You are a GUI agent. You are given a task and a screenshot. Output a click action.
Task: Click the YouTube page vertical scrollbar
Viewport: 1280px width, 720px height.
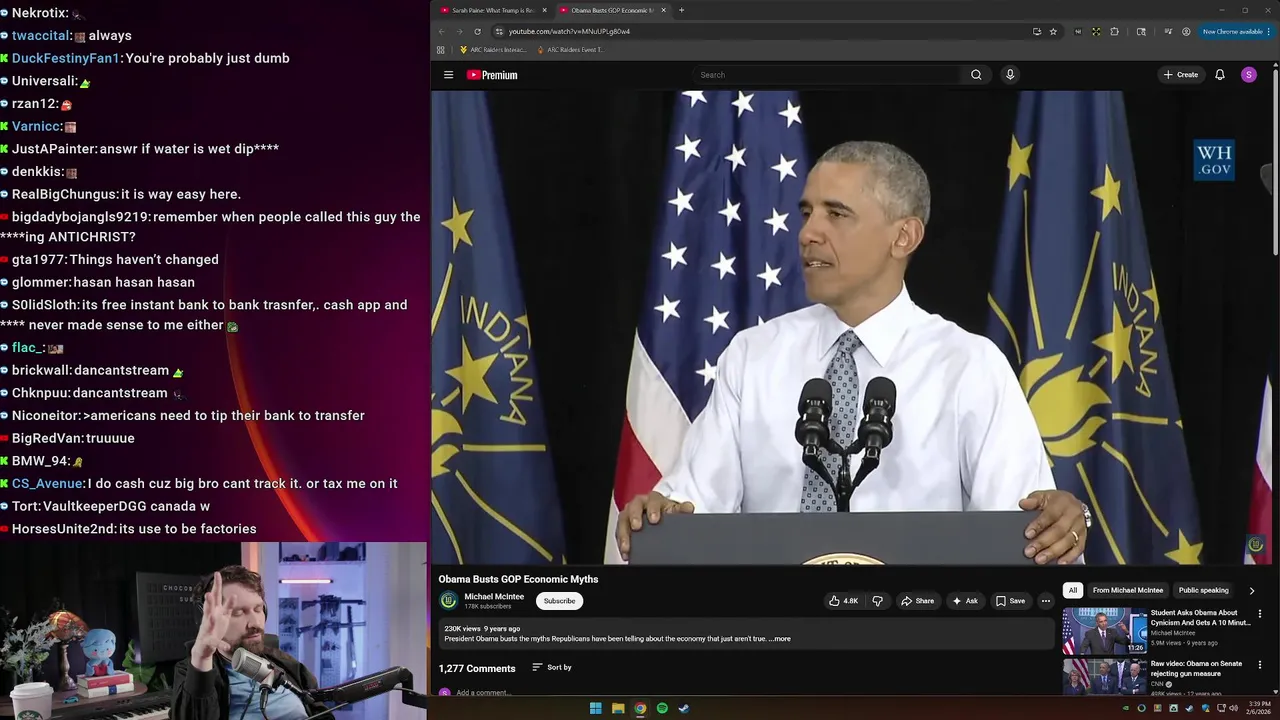[1275, 160]
